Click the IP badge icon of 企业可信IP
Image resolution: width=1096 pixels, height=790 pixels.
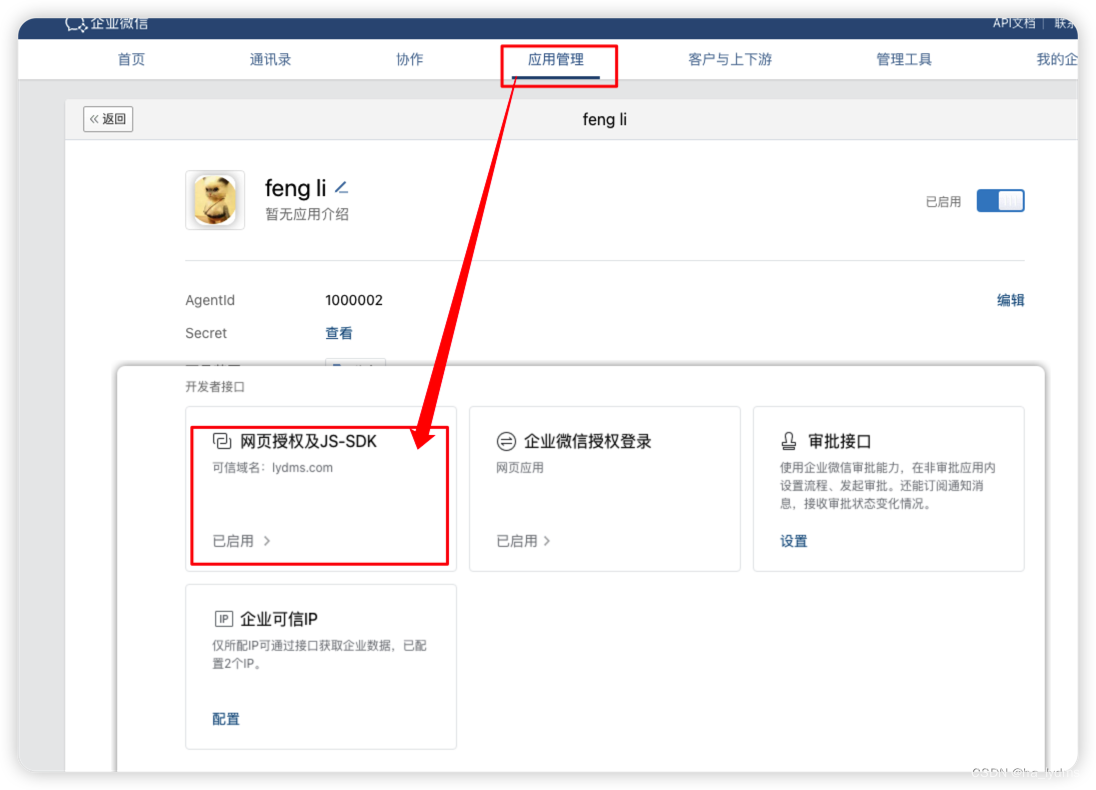click(223, 619)
